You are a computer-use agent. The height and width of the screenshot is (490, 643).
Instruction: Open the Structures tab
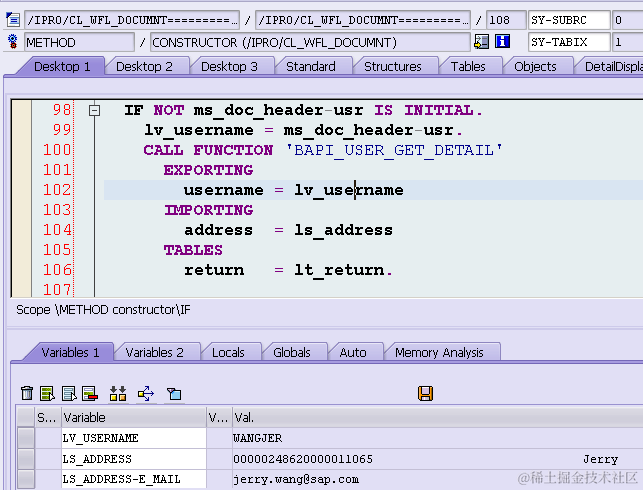point(392,66)
